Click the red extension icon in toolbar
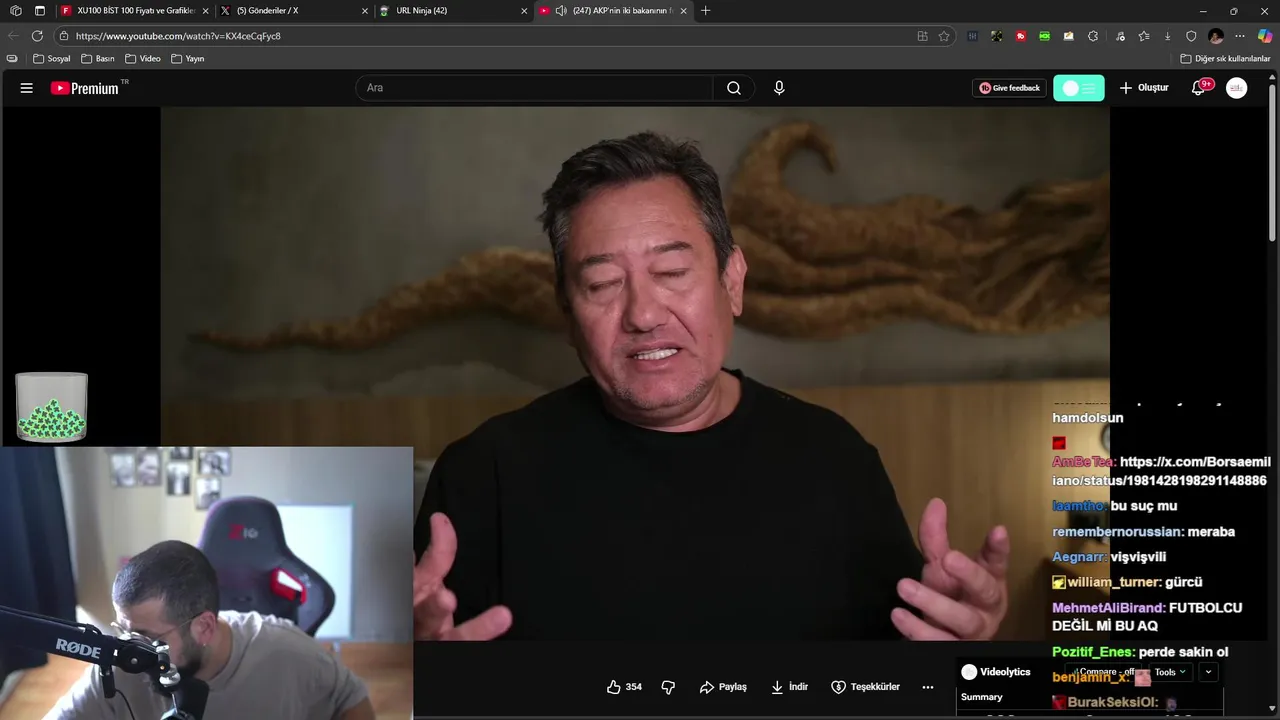The height and width of the screenshot is (720, 1280). click(1021, 36)
